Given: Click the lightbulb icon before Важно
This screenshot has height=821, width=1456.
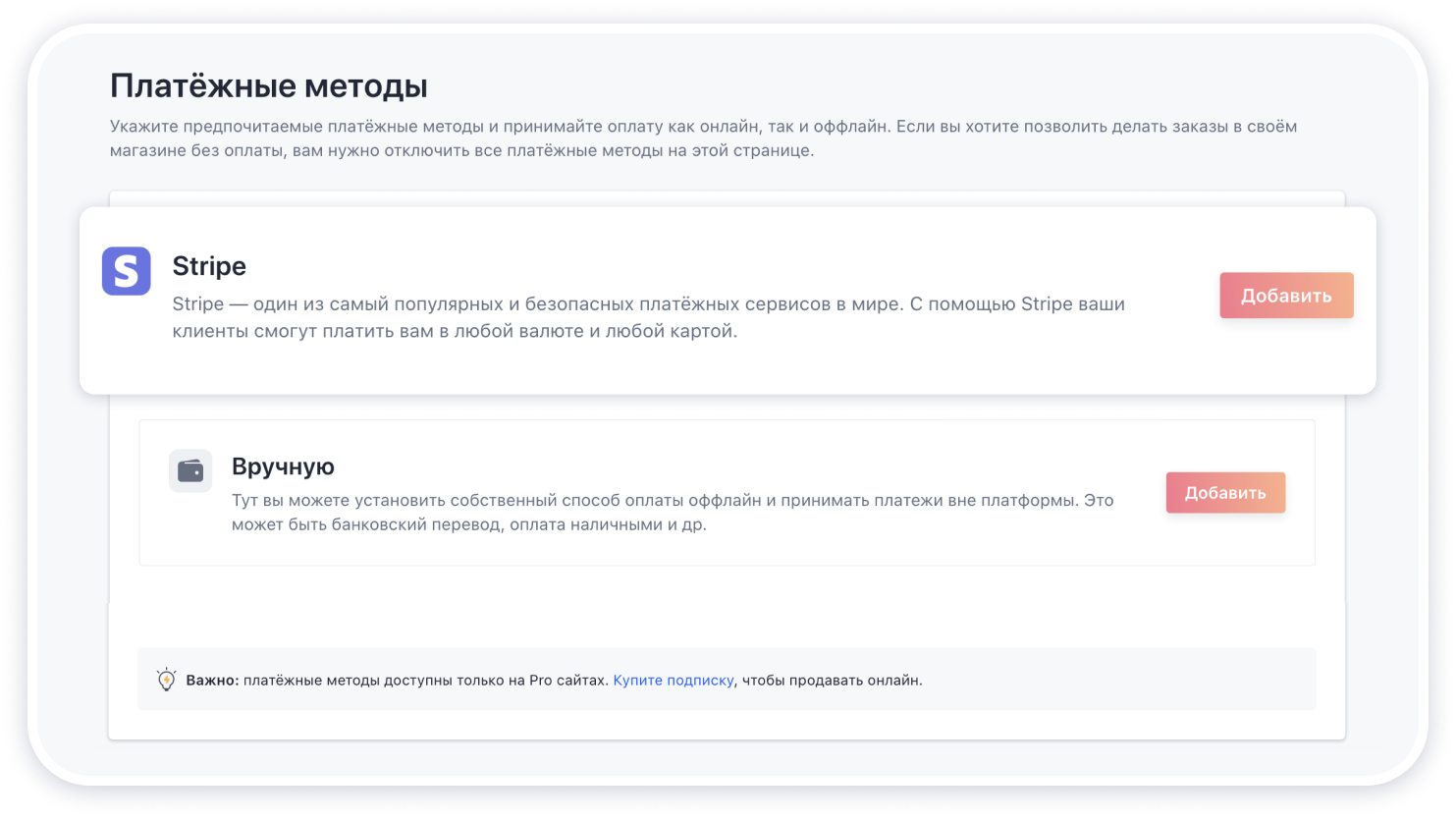Looking at the screenshot, I should (166, 680).
